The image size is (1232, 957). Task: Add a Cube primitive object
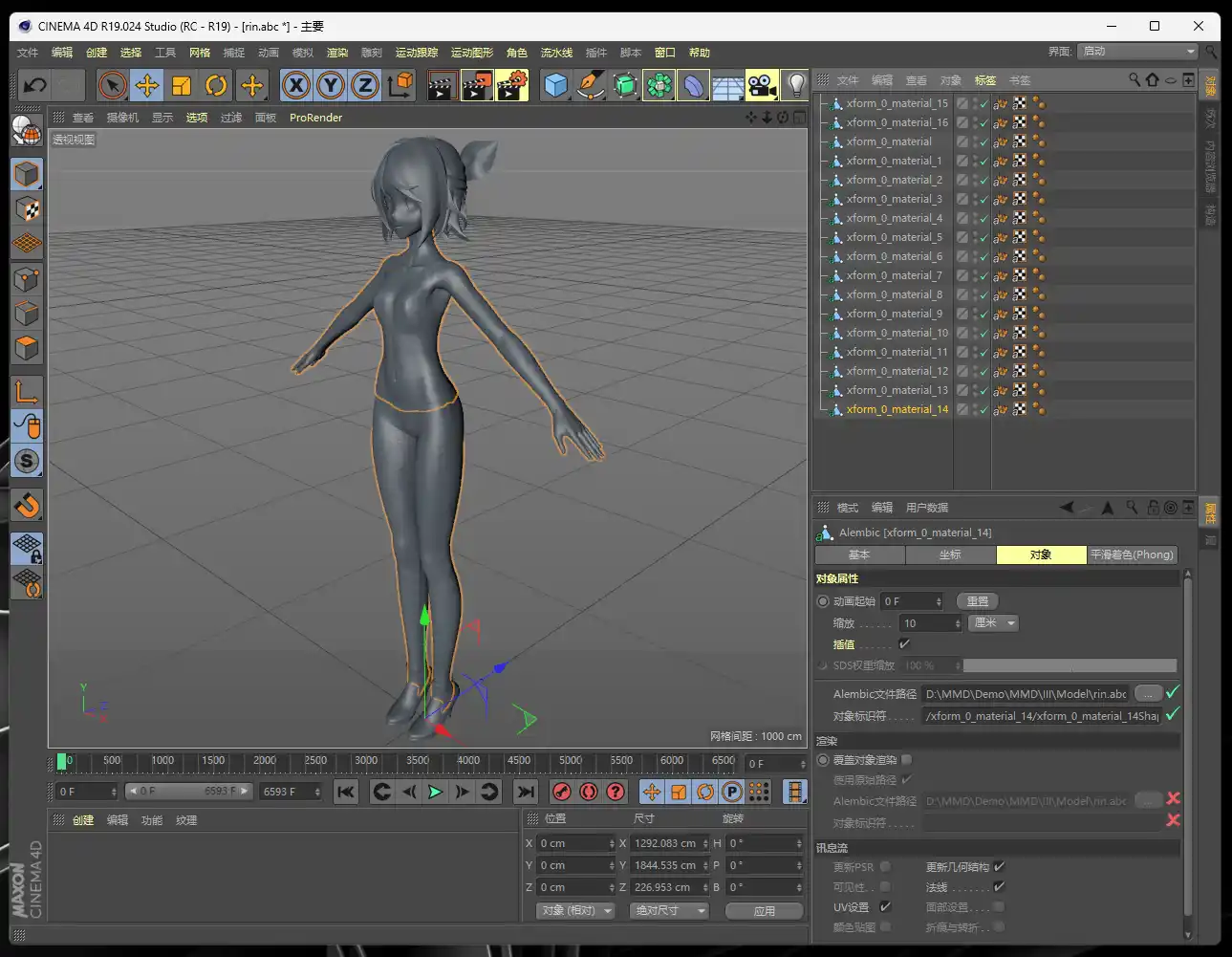click(x=555, y=85)
